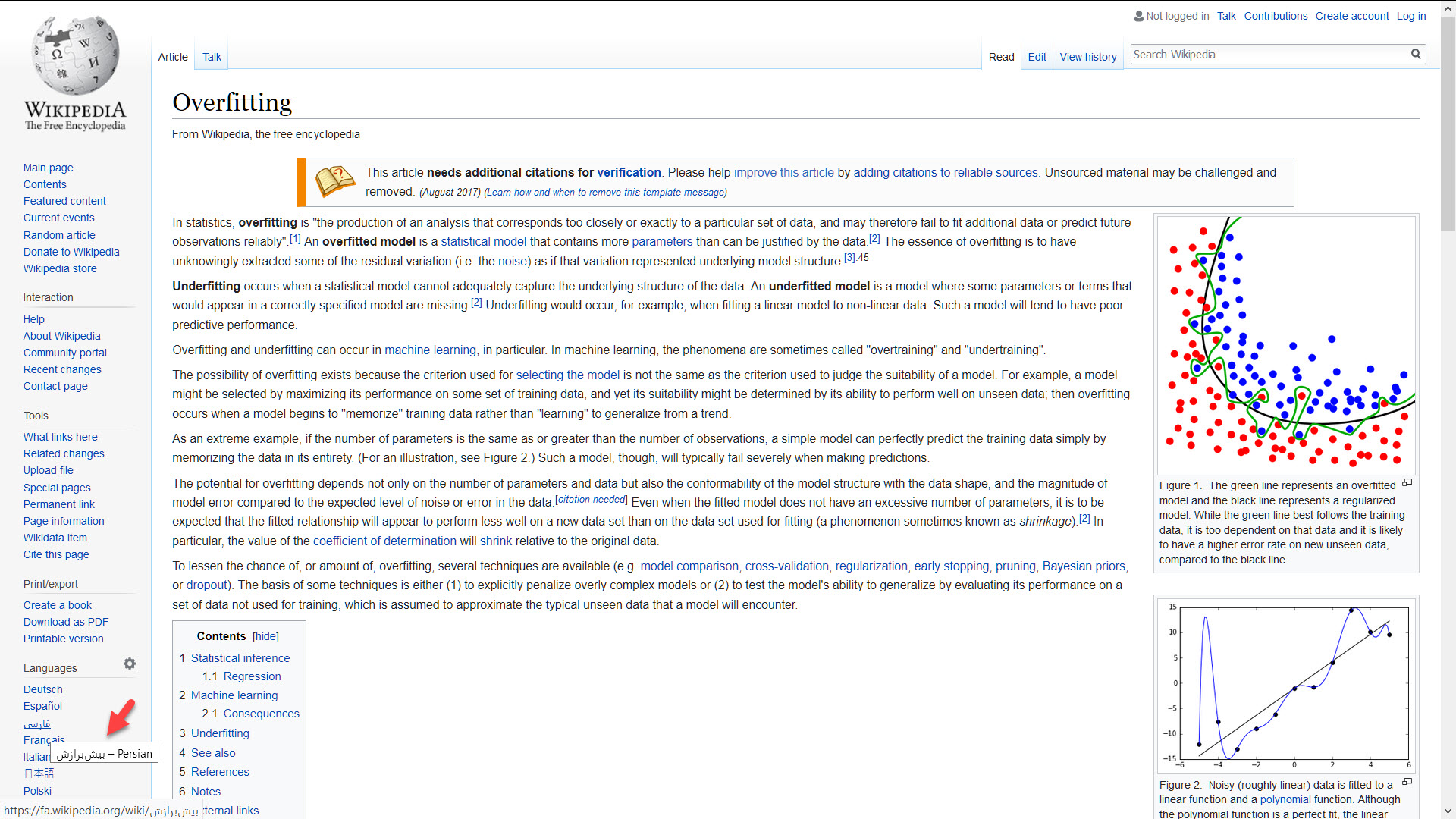Jump to Consequences subsection

click(262, 714)
